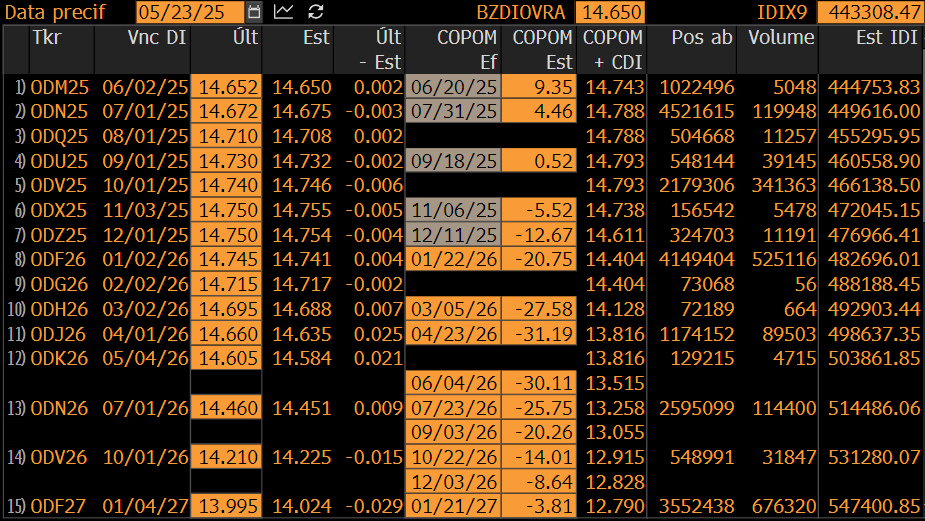Click ODN25 Últ price 14.672
Image resolution: width=925 pixels, height=521 pixels.
227,112
